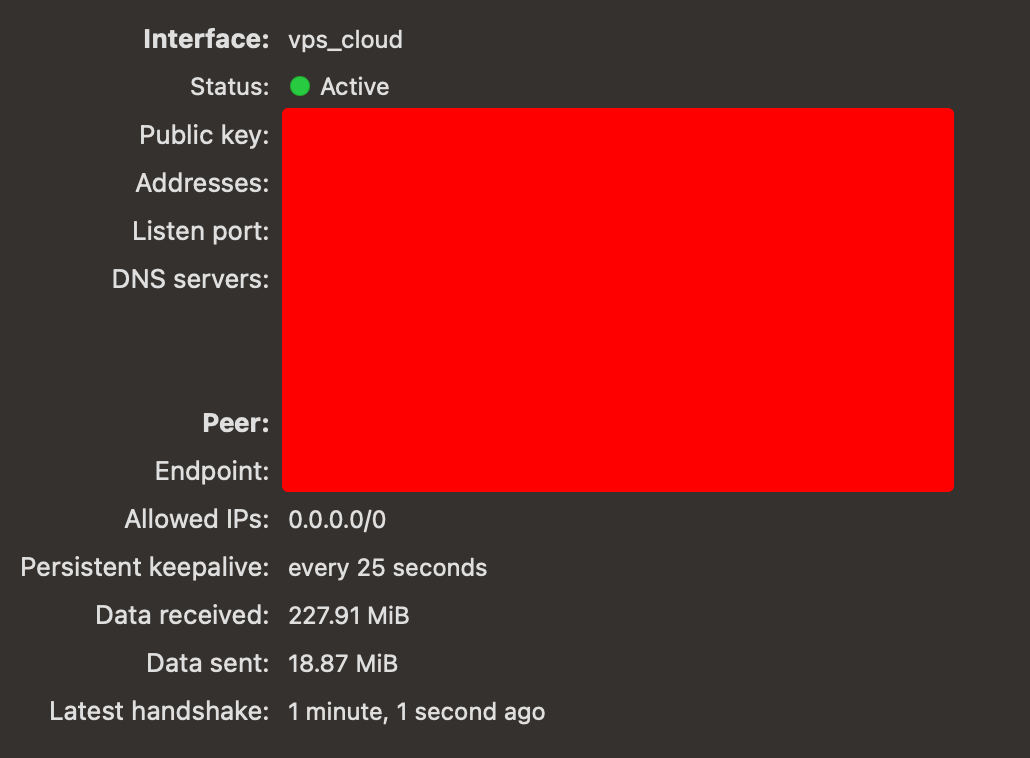The width and height of the screenshot is (1030, 758).
Task: Select the 227.91 MiB data received value
Action: [x=349, y=616]
